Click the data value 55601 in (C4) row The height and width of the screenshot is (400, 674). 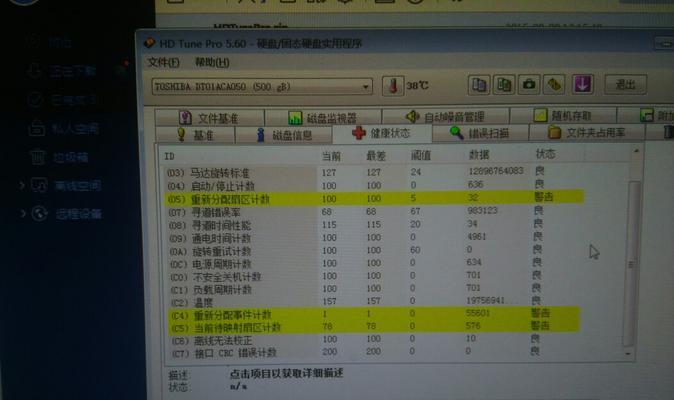[478, 313]
